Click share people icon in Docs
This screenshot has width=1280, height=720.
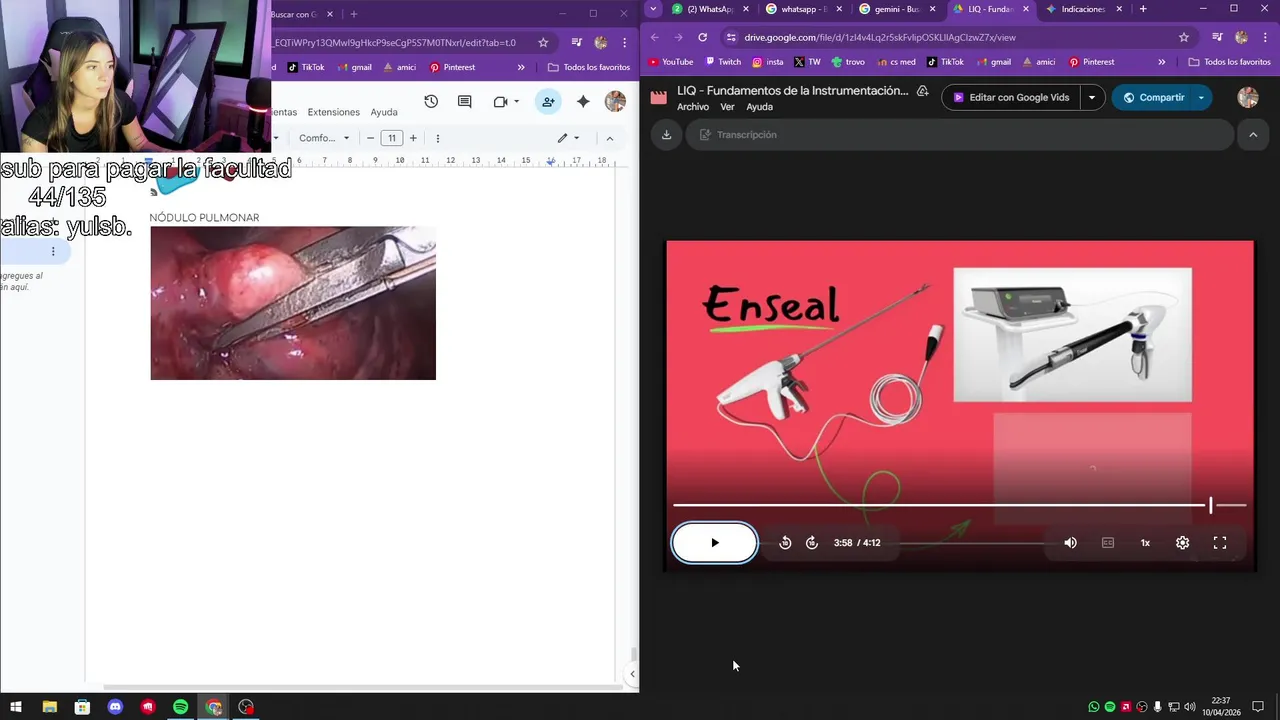tap(548, 102)
